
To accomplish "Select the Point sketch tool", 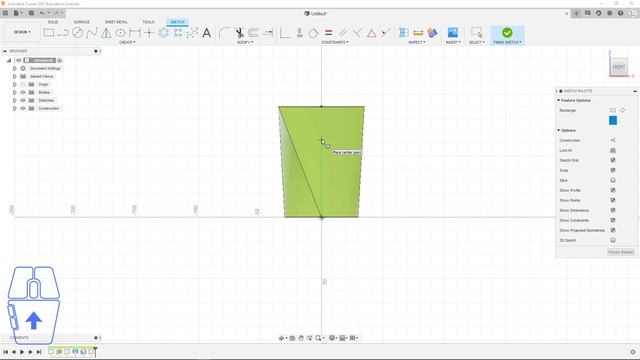I will click(x=149, y=33).
